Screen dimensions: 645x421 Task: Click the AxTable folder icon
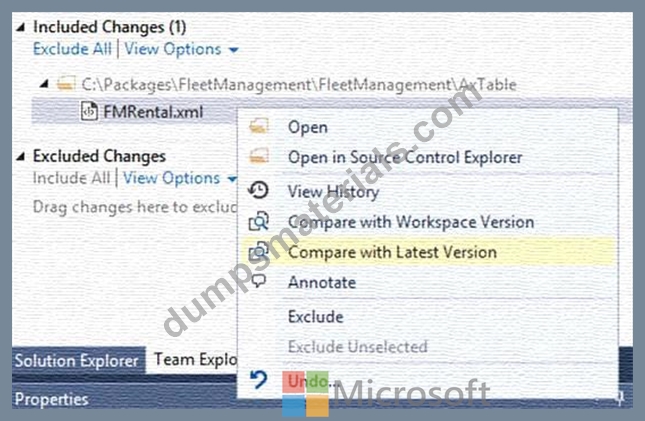[66, 84]
